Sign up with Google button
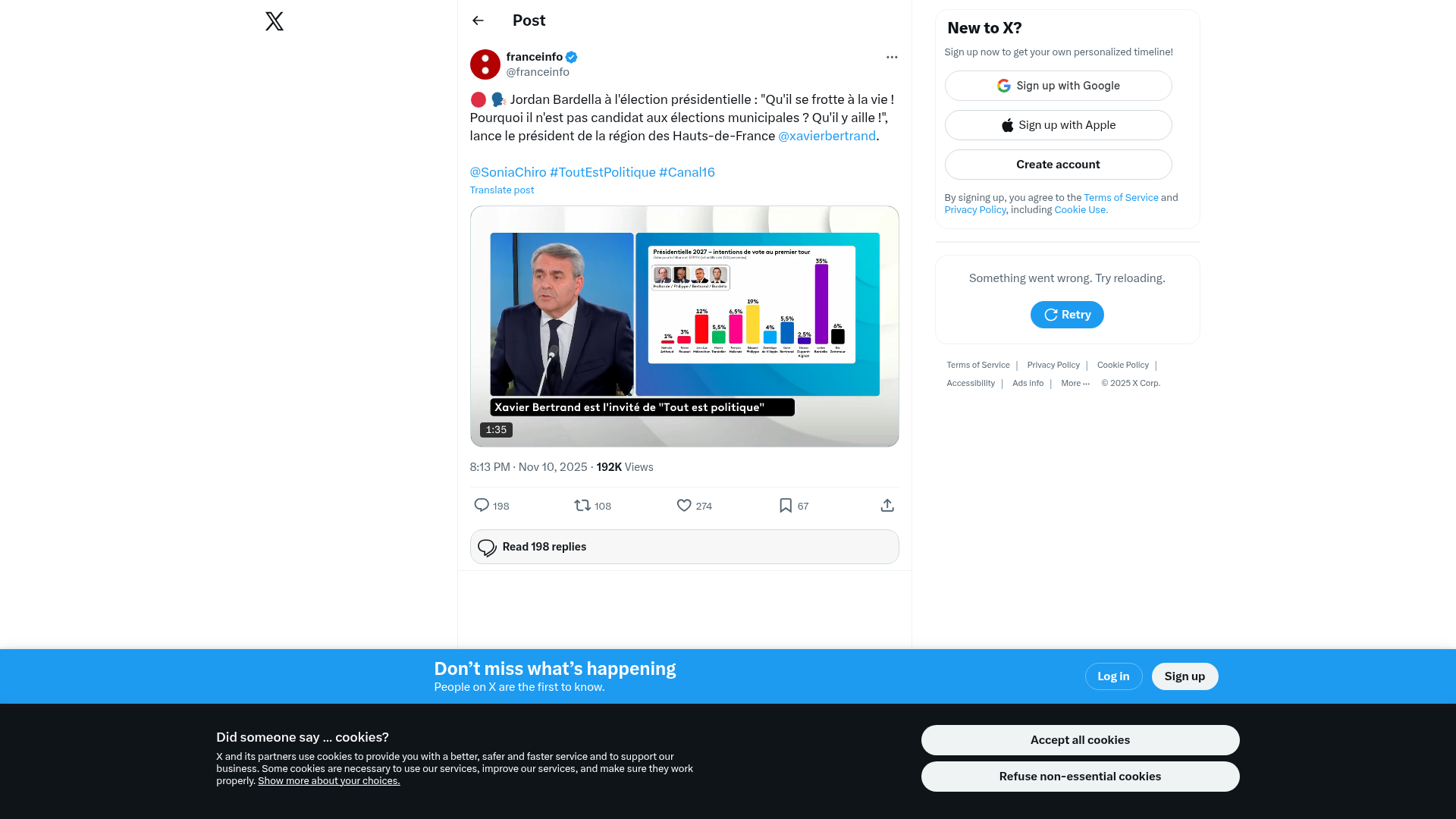The height and width of the screenshot is (819, 1456). point(1058,86)
